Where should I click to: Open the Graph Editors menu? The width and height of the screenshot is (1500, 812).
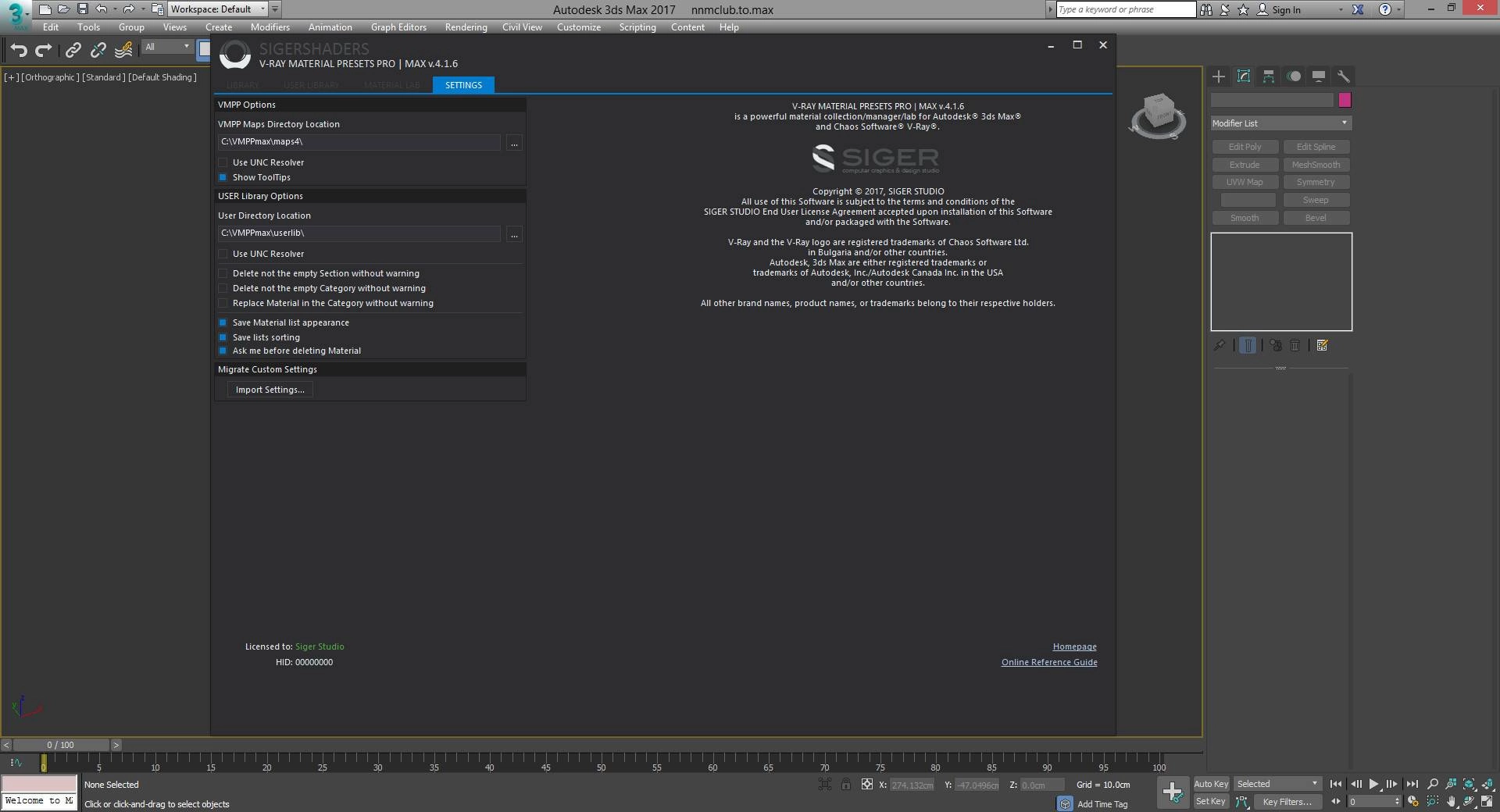[x=398, y=27]
